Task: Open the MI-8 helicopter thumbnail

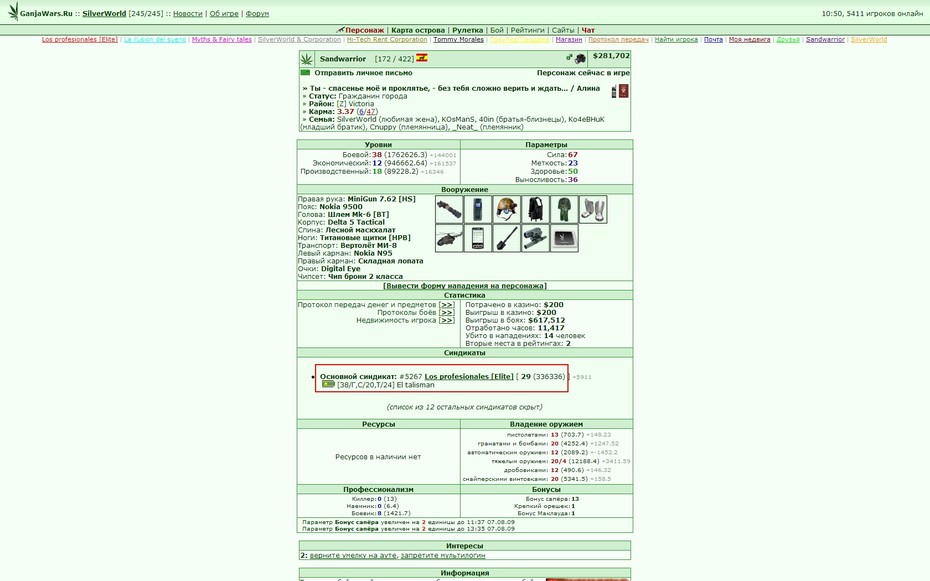Action: coord(449,238)
